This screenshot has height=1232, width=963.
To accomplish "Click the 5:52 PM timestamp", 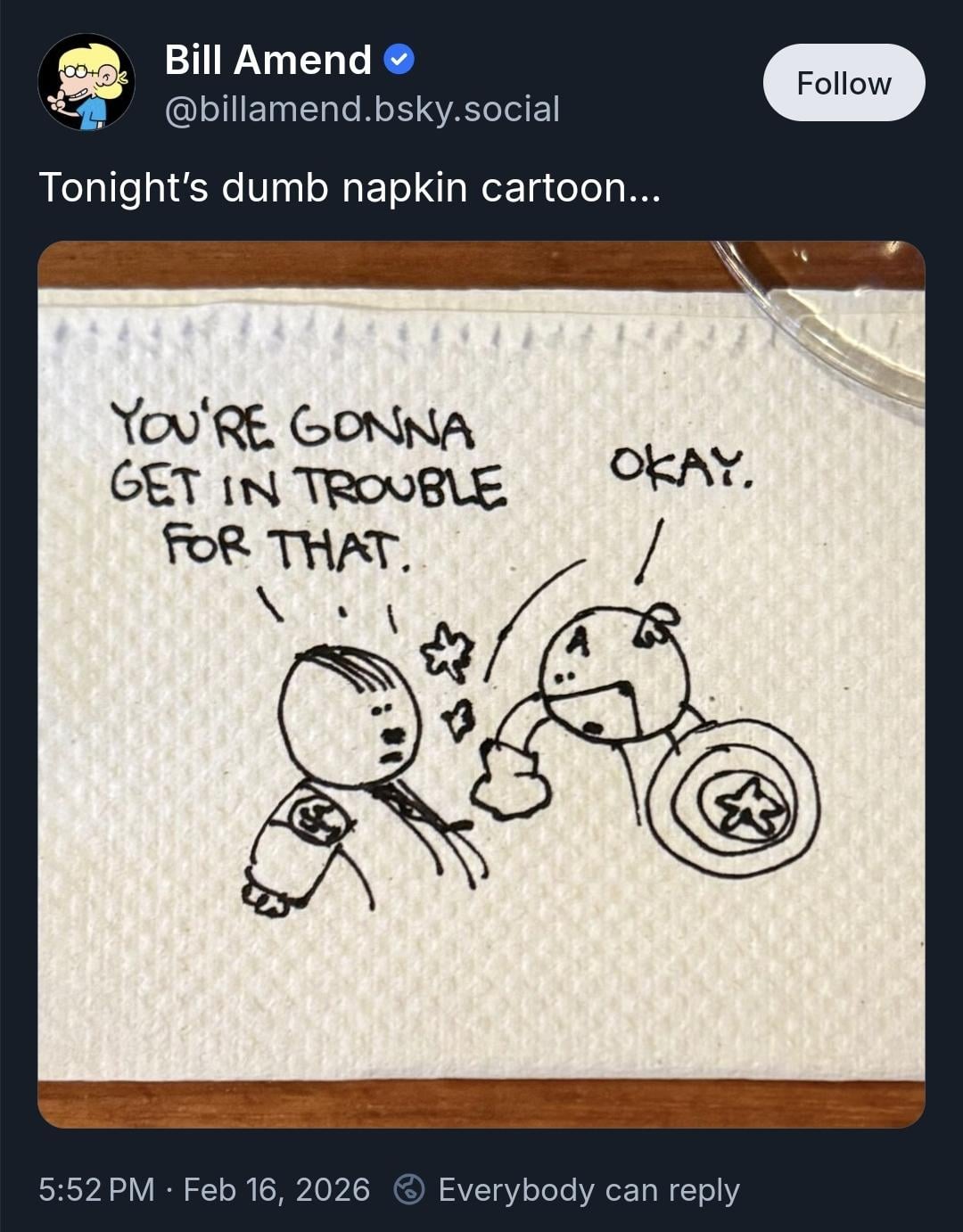I will pyautogui.click(x=96, y=1189).
